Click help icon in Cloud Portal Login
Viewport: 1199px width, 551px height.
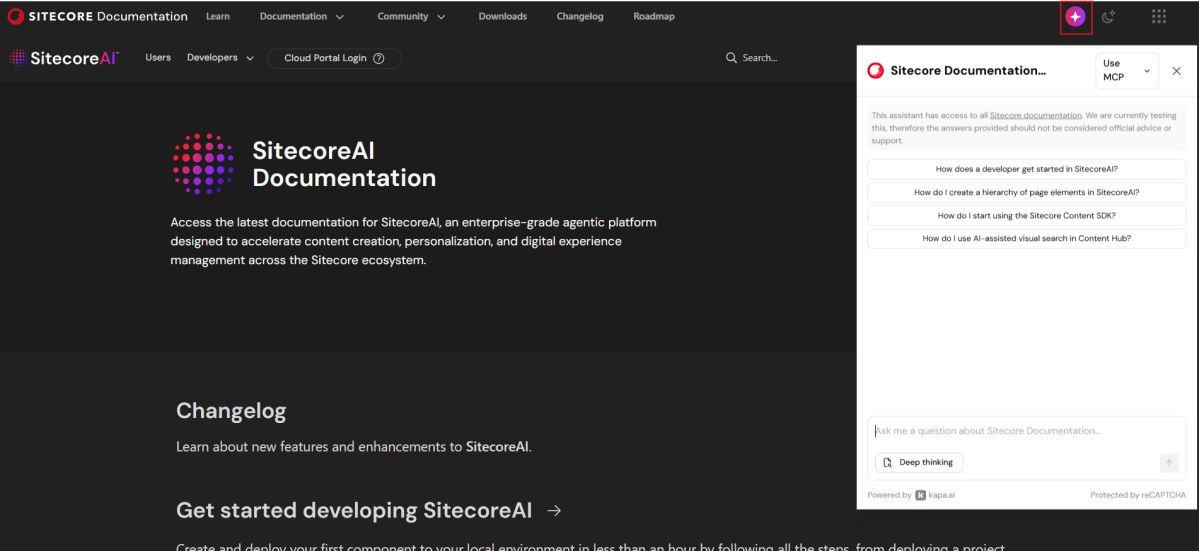pyautogui.click(x=379, y=58)
